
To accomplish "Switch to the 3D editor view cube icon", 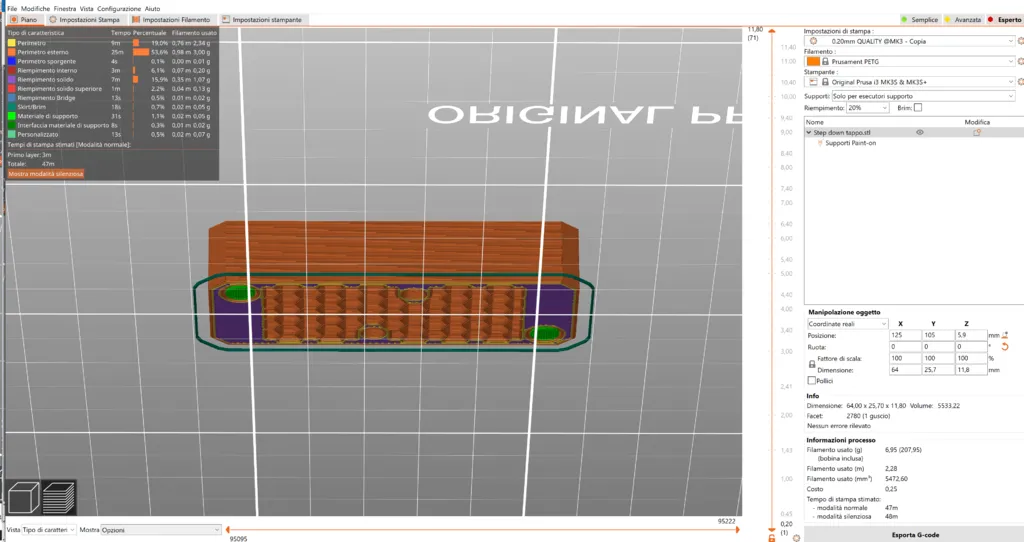I will pyautogui.click(x=24, y=497).
